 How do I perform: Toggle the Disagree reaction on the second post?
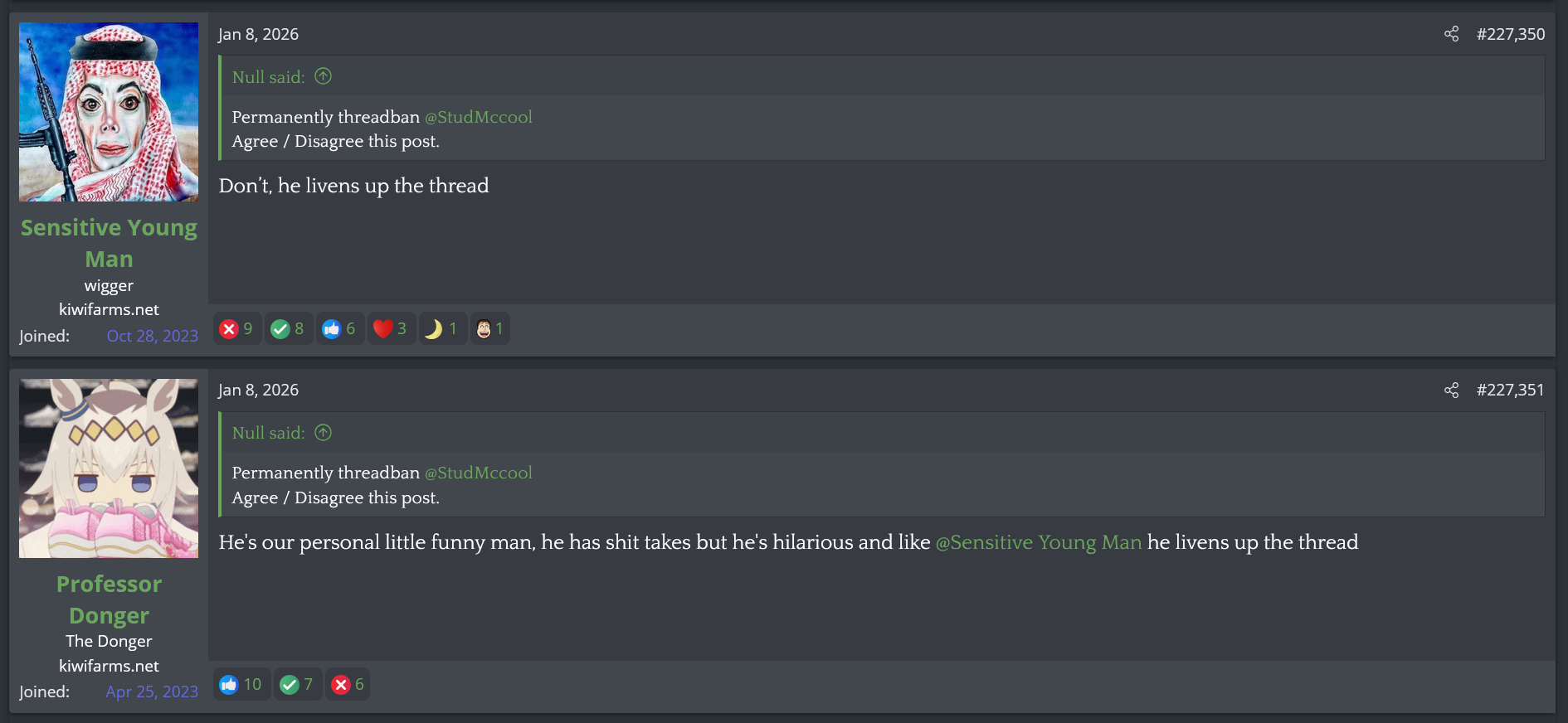tap(348, 684)
